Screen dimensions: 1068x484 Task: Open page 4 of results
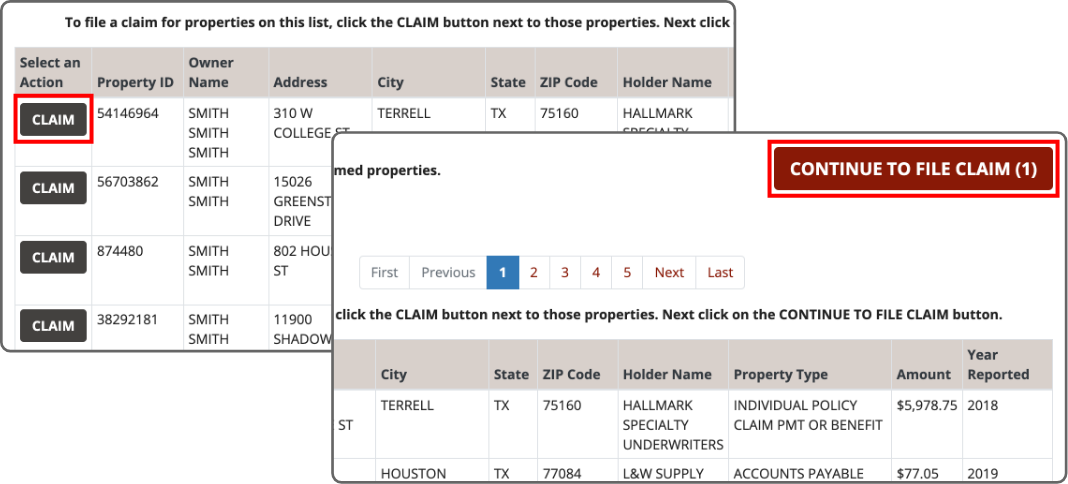click(x=596, y=272)
